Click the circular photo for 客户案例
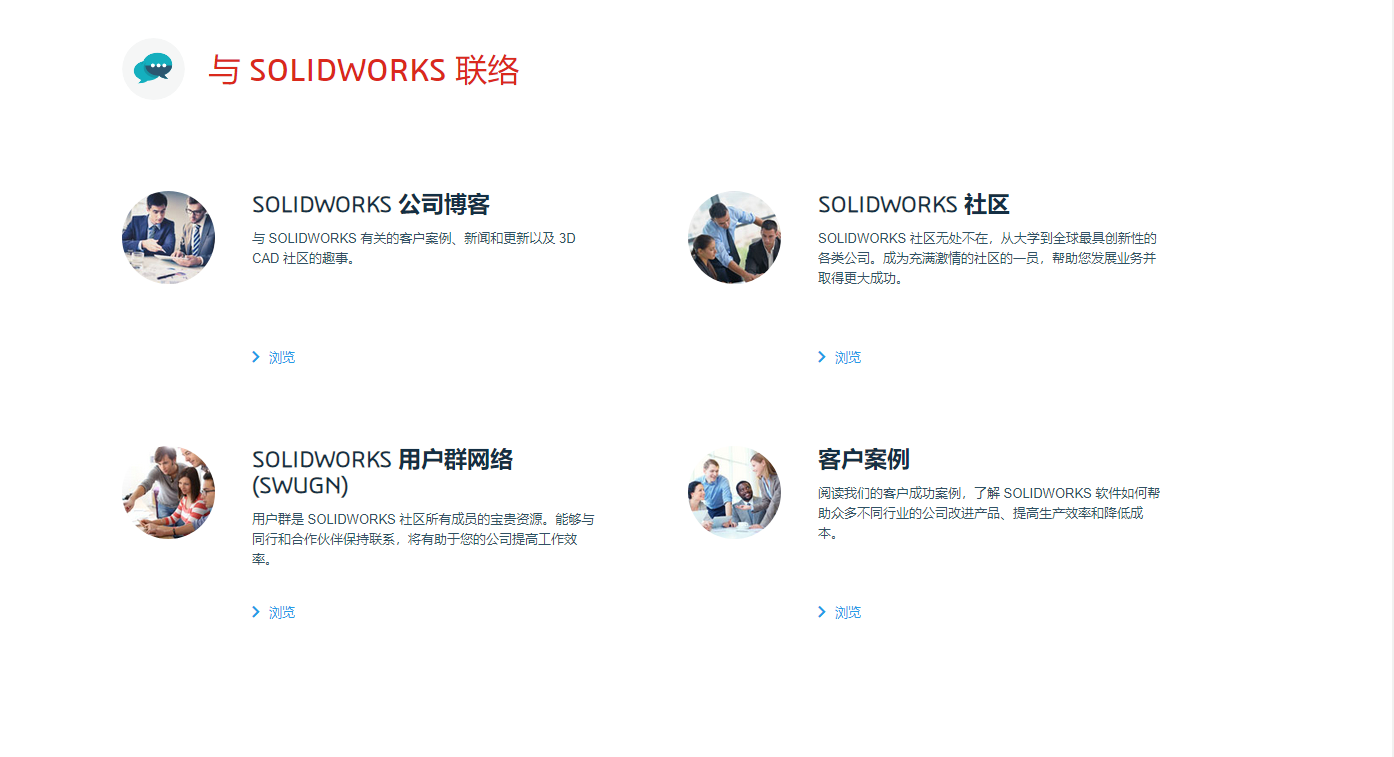Screen dimensions: 1394x757 (x=735, y=492)
